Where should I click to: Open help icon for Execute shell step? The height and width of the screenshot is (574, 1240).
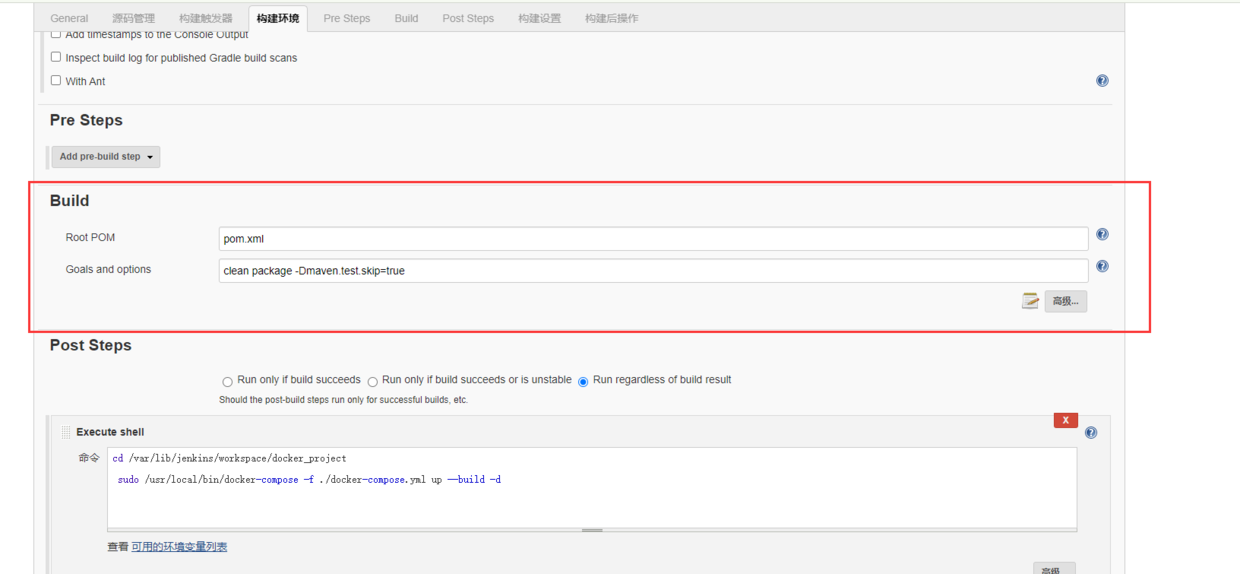click(x=1091, y=433)
